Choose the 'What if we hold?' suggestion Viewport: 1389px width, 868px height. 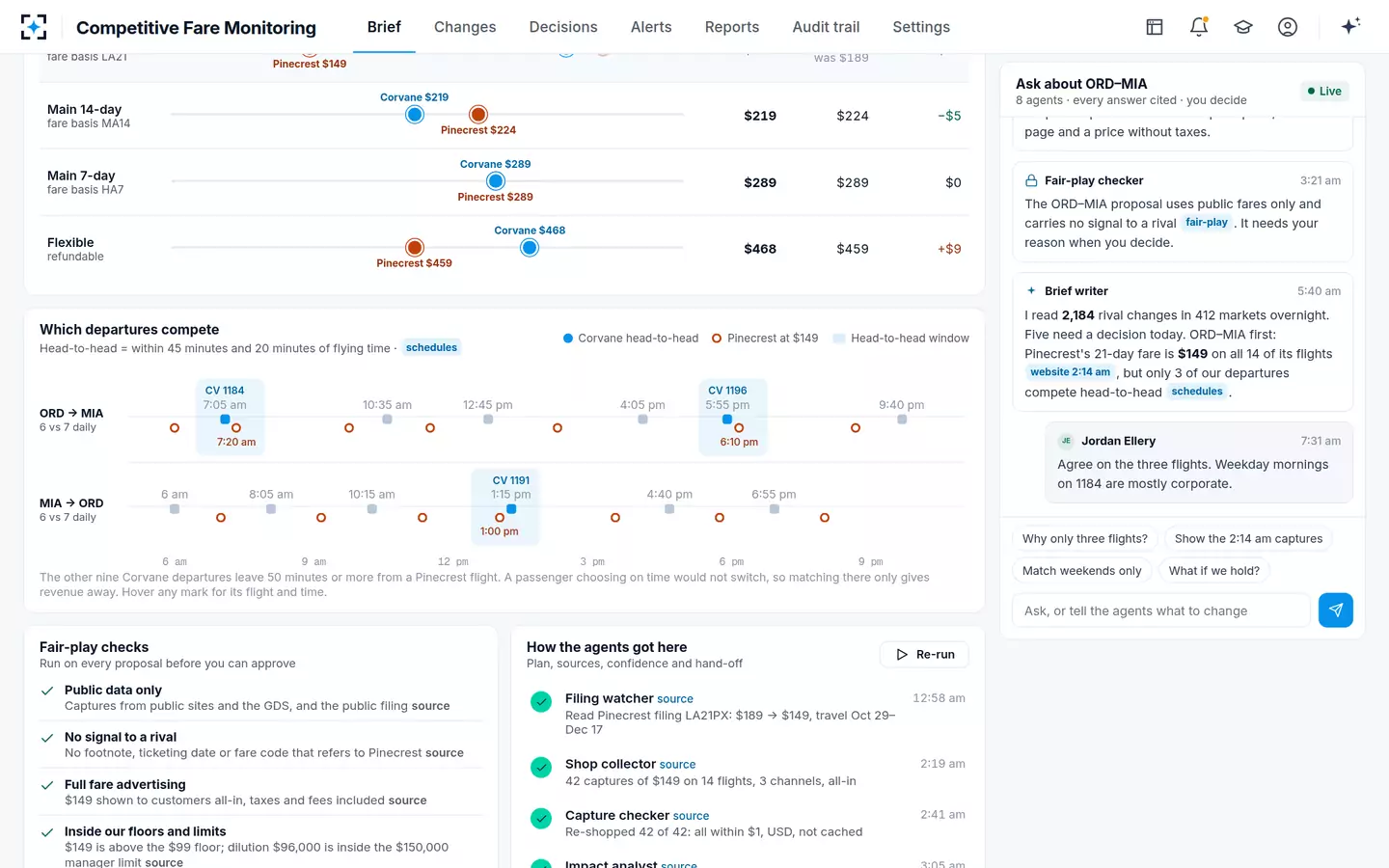click(x=1214, y=571)
